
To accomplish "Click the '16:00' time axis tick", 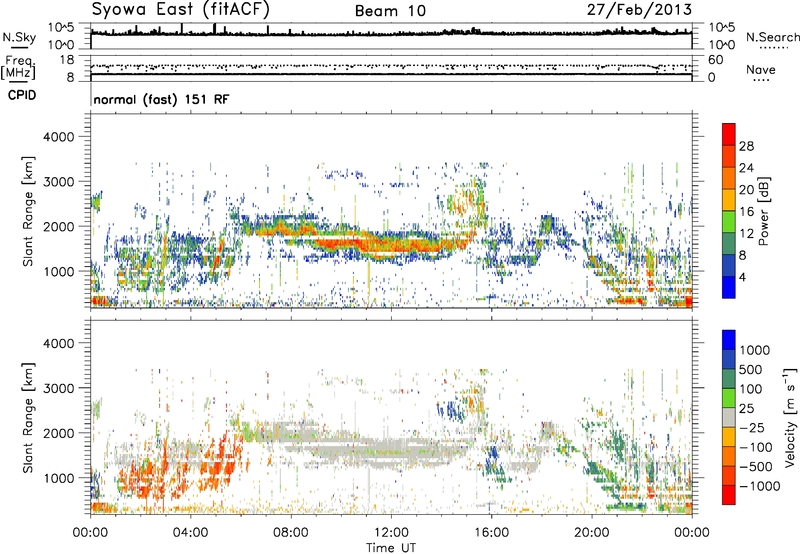I will (491, 533).
